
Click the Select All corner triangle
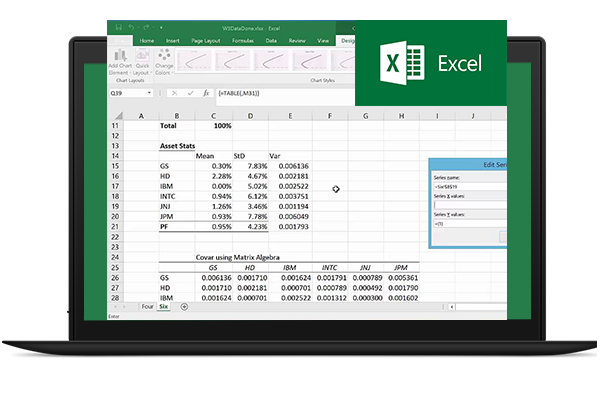click(x=119, y=115)
